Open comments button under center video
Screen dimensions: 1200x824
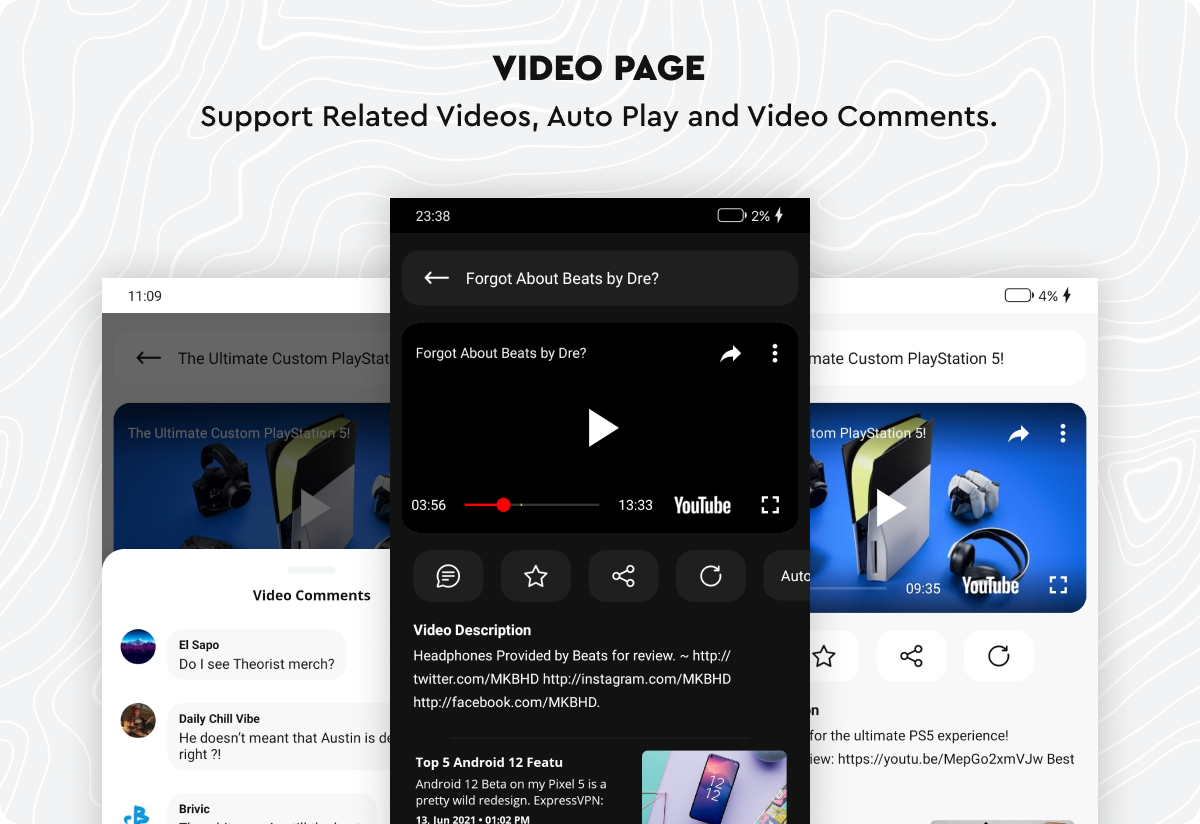pyautogui.click(x=448, y=576)
